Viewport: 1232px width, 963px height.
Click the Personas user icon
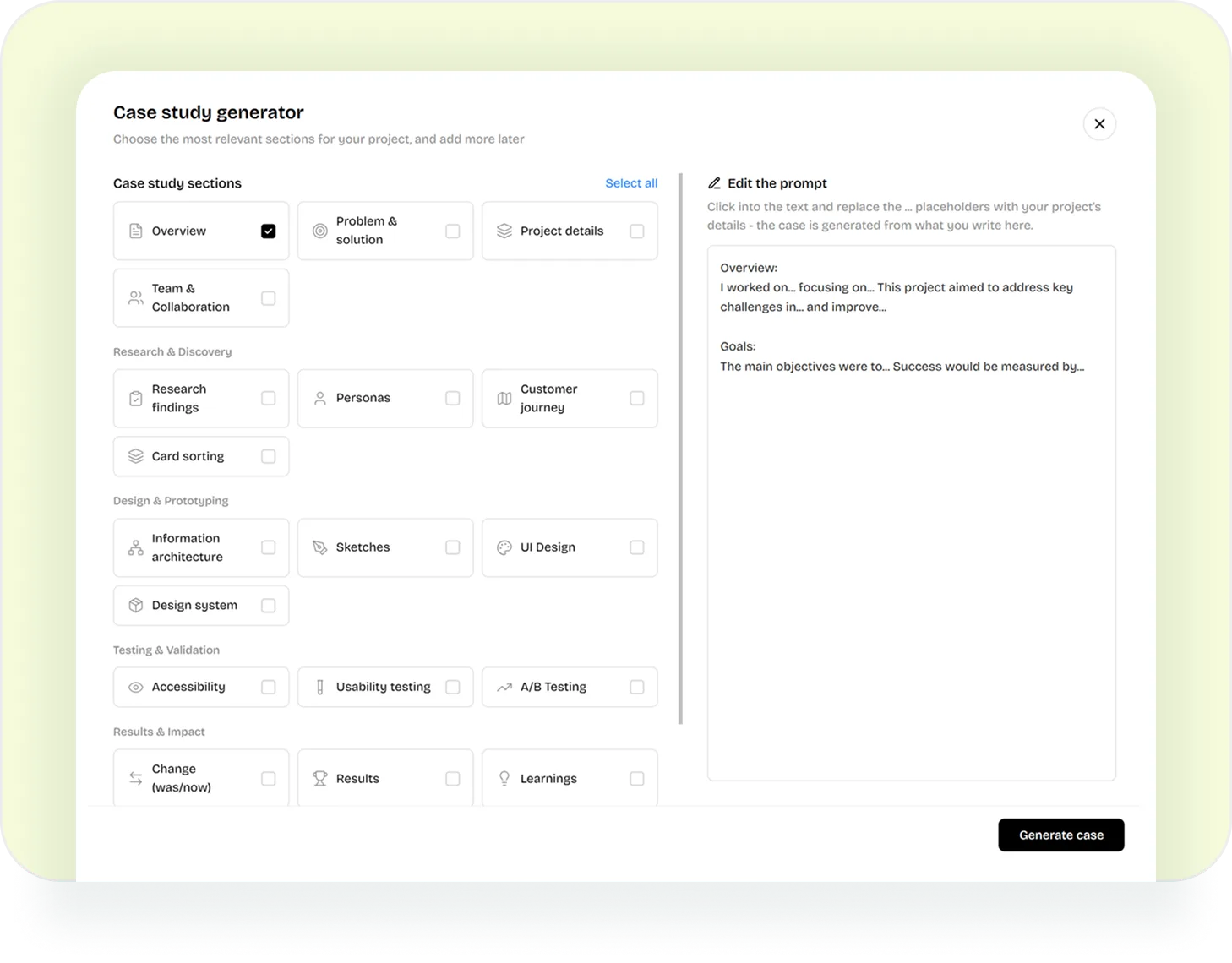coord(320,398)
